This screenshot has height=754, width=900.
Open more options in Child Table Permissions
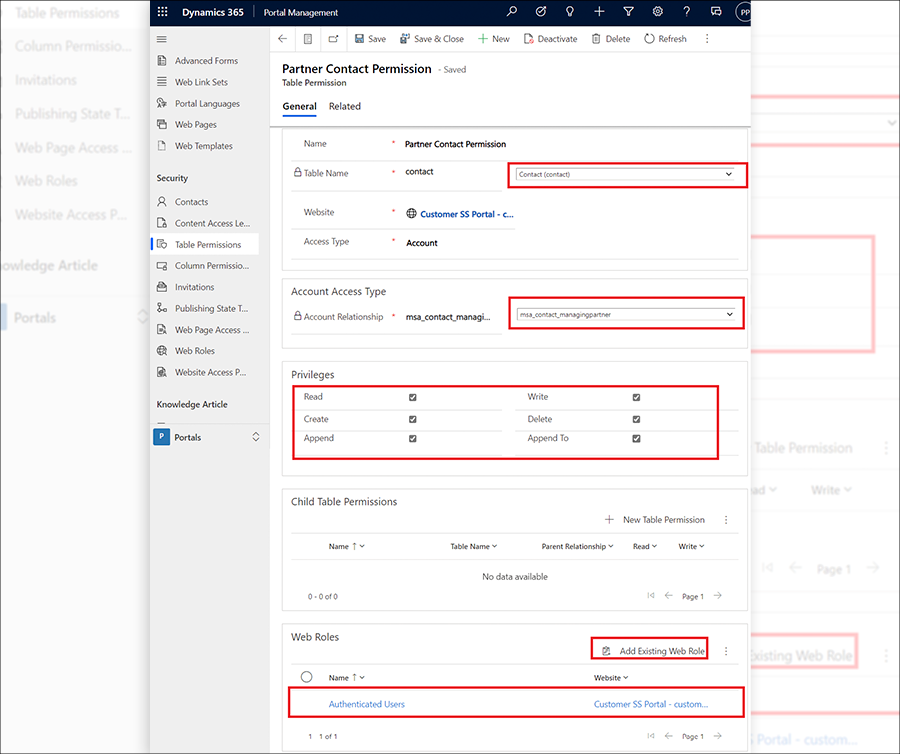click(726, 520)
